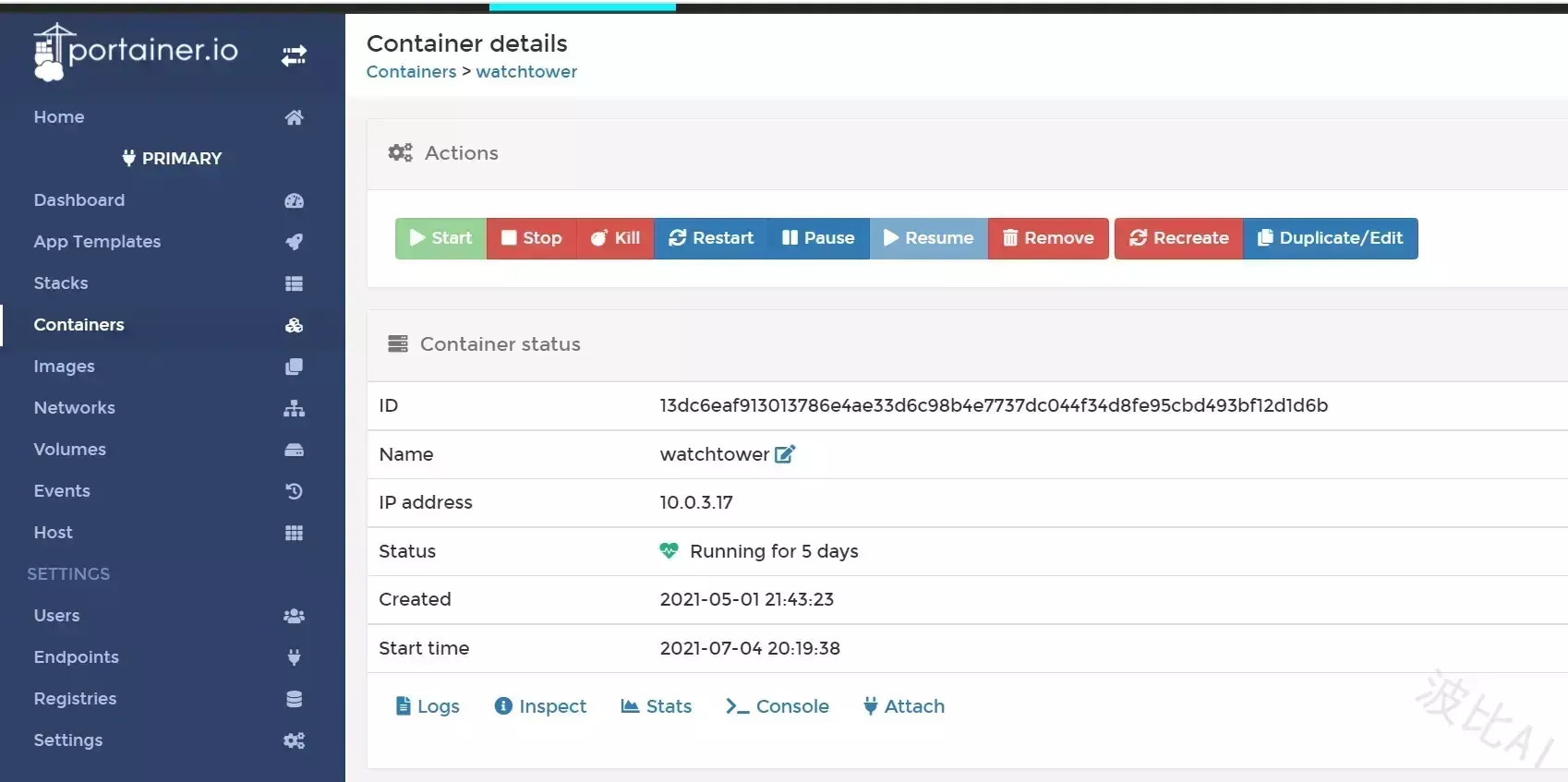The width and height of the screenshot is (1568, 782).
Task: Click the portainer.io logo
Action: click(136, 52)
